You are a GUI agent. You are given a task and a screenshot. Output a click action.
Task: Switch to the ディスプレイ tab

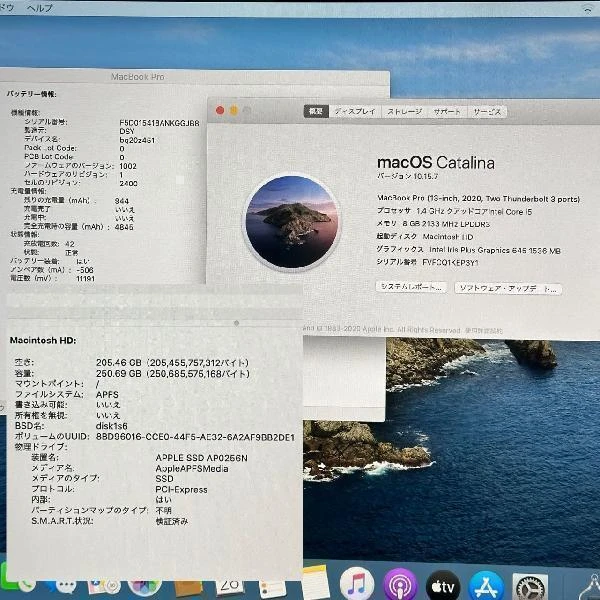pyautogui.click(x=355, y=111)
